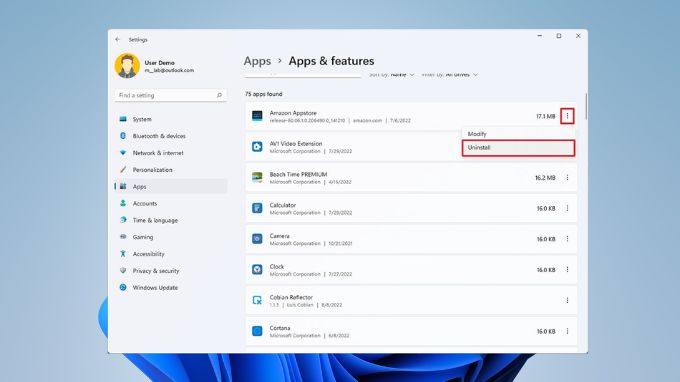Choose Uninstall from the context menu

[519, 148]
